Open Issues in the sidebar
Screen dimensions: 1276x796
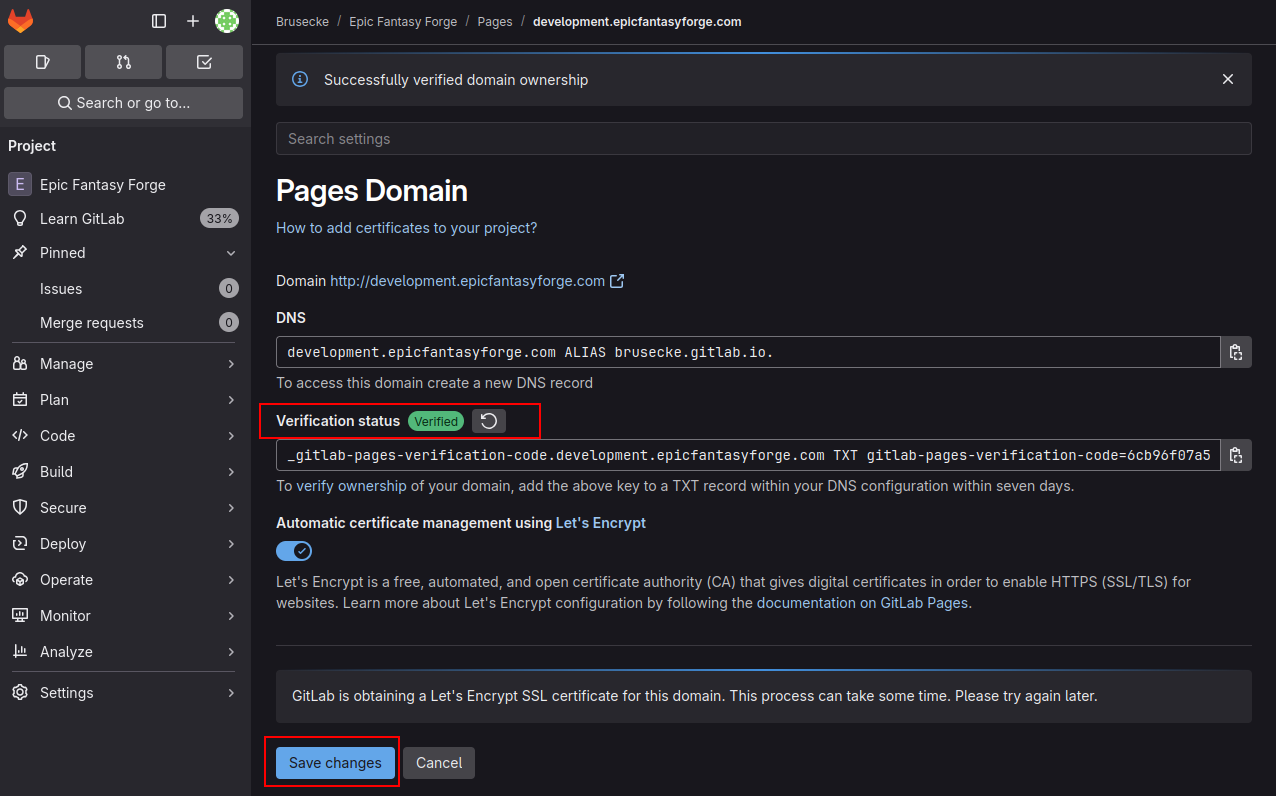coord(123,289)
